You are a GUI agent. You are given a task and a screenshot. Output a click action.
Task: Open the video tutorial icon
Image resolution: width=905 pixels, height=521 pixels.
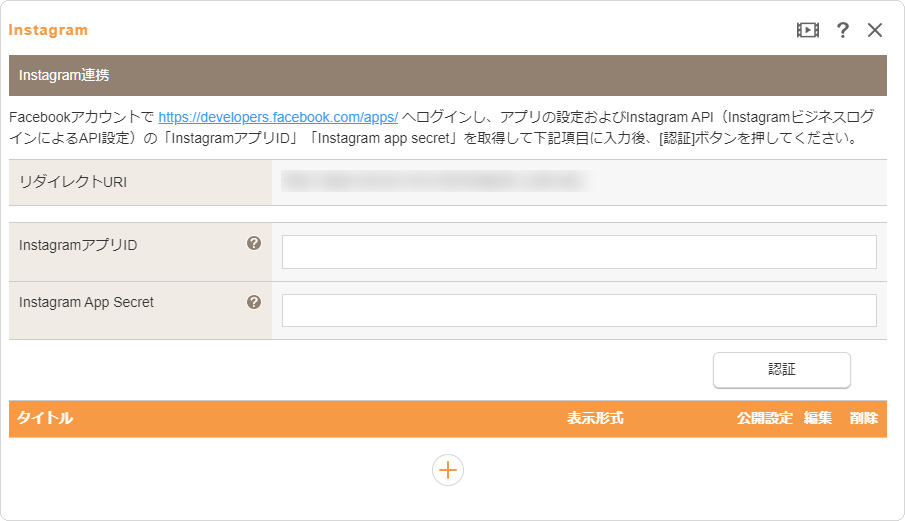[807, 30]
